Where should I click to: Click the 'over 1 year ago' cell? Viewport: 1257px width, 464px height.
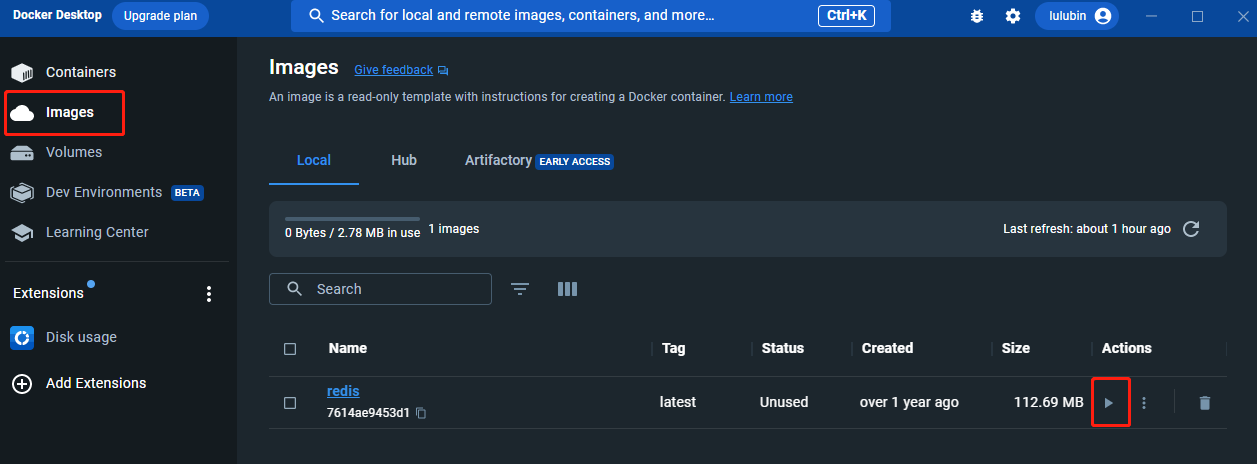(909, 402)
